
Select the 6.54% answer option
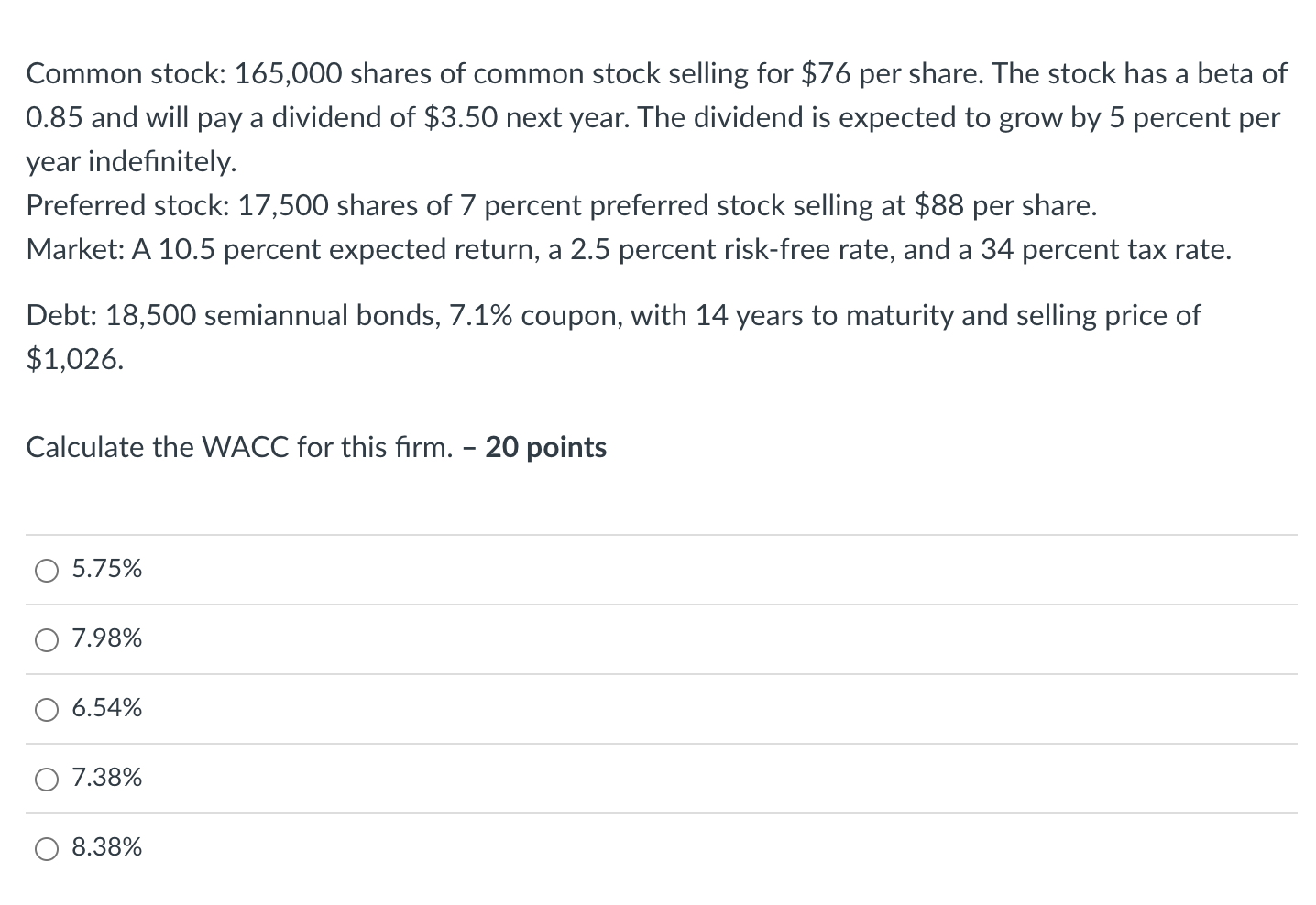[x=46, y=709]
